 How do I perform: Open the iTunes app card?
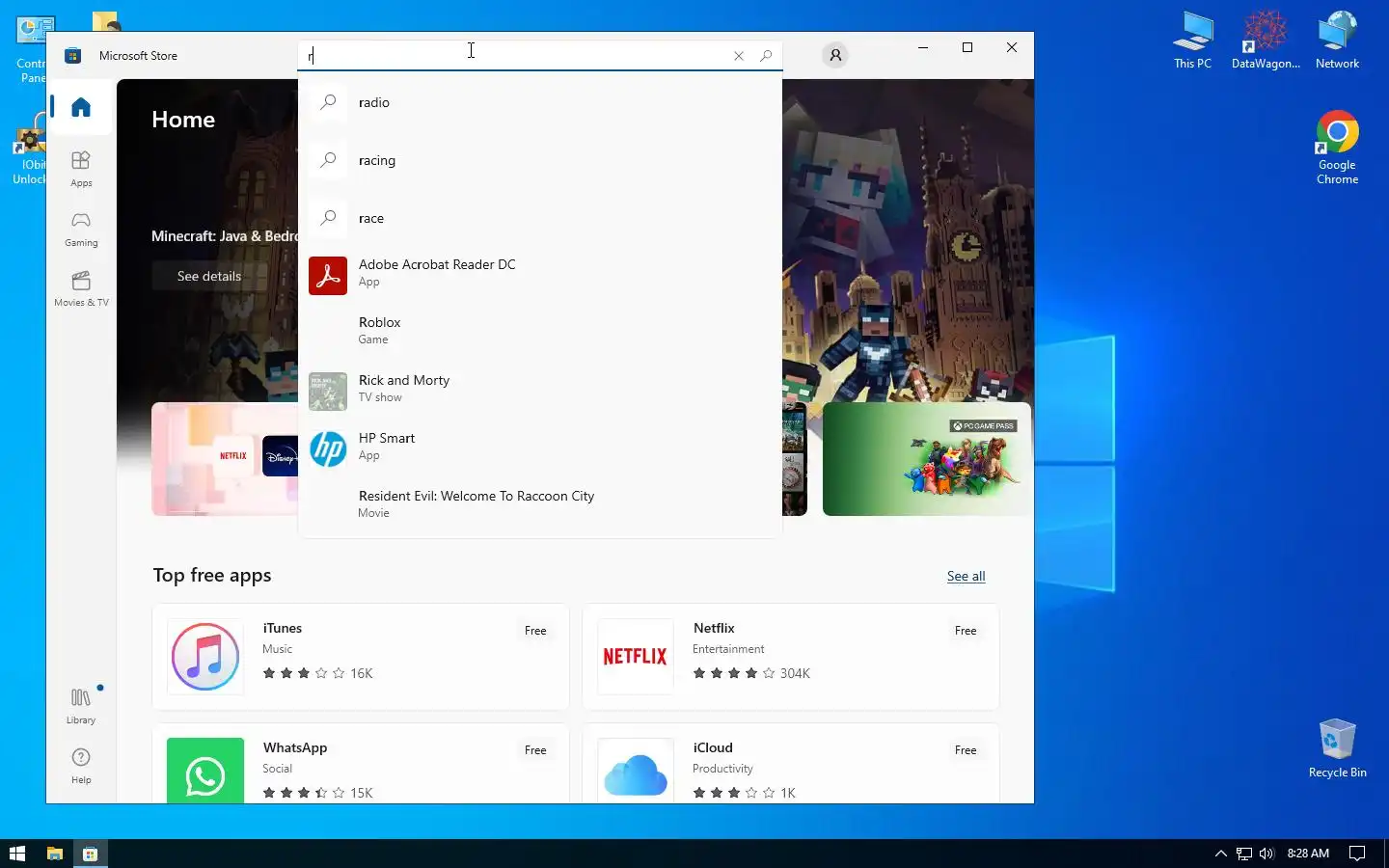361,657
